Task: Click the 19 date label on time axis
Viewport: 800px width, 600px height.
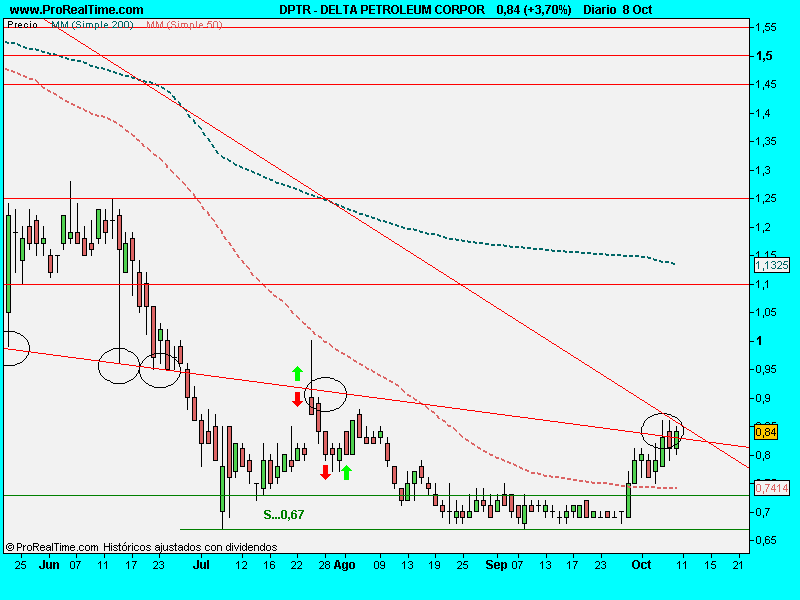Action: click(435, 565)
